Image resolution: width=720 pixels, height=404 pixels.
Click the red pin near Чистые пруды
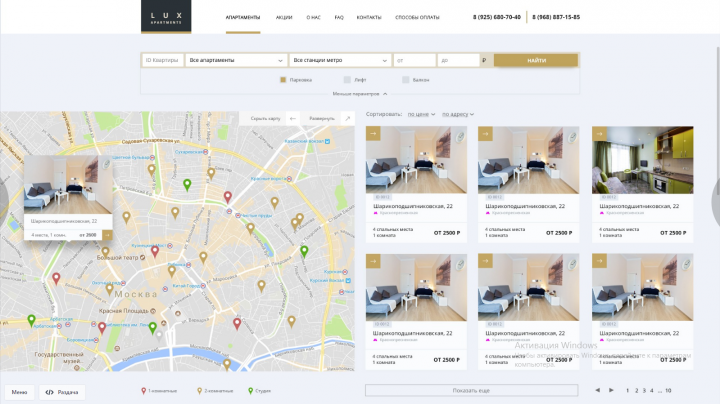[227, 197]
